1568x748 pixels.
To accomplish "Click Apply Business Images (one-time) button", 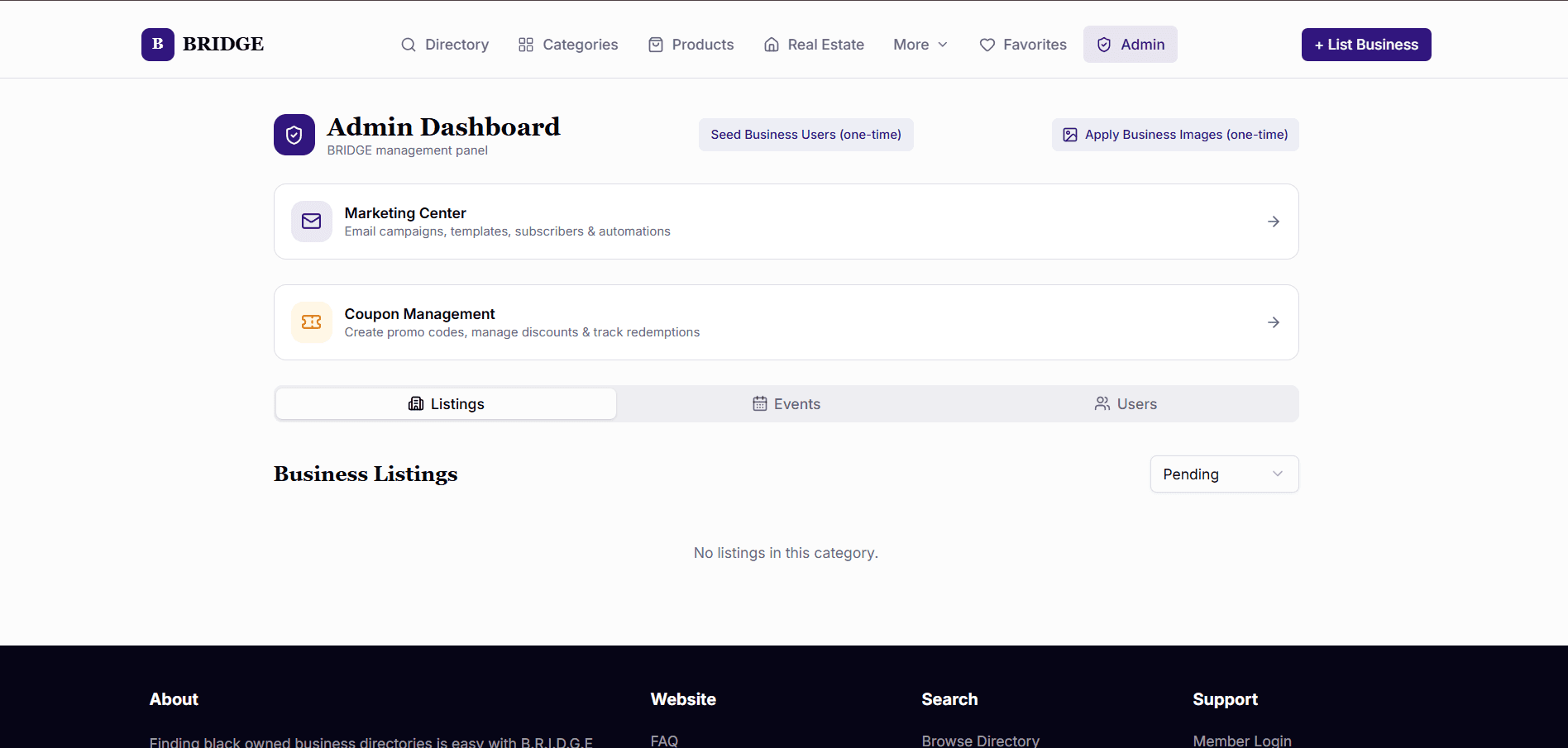I will 1175,135.
